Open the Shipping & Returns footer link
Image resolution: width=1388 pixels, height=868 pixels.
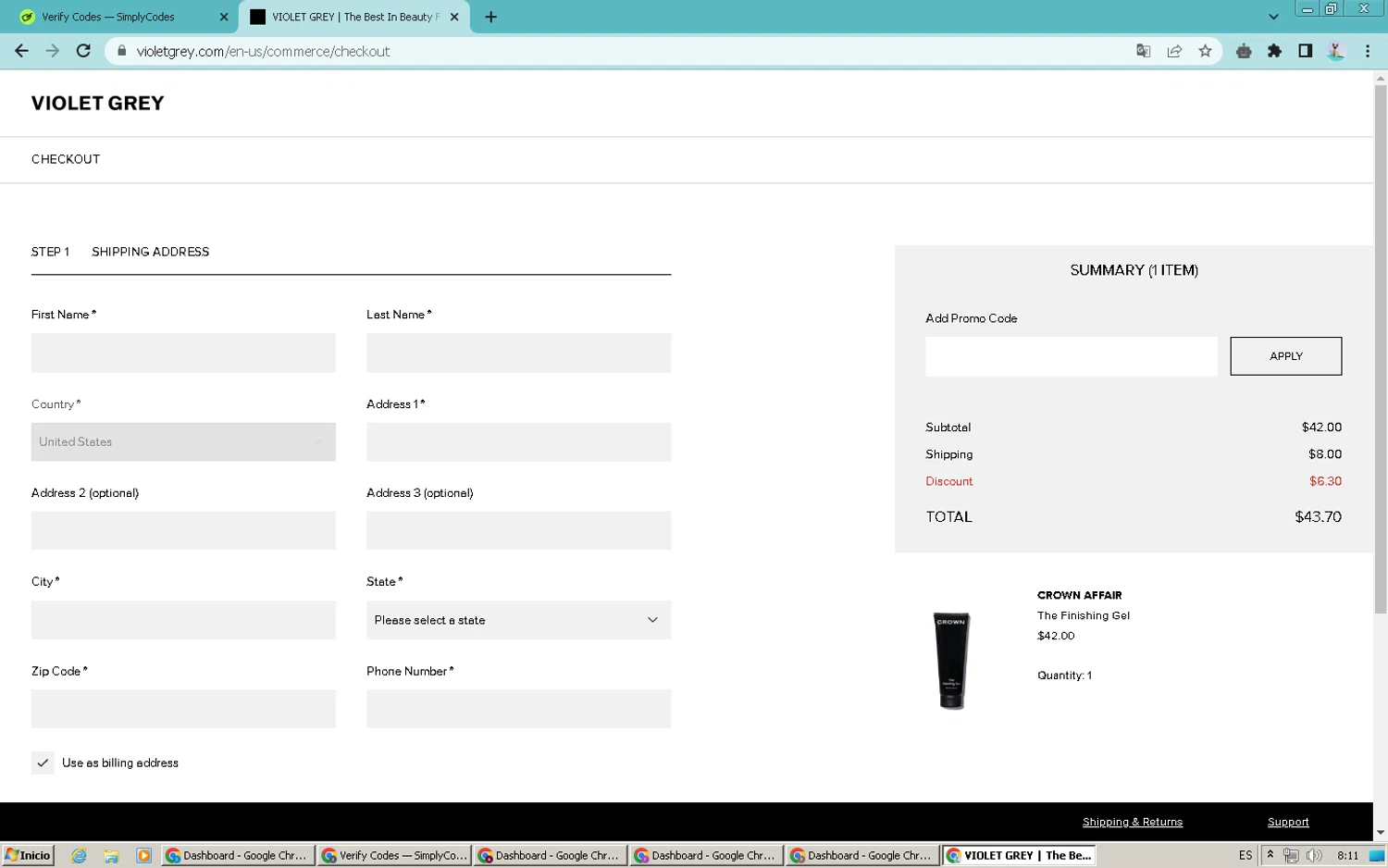click(1132, 822)
